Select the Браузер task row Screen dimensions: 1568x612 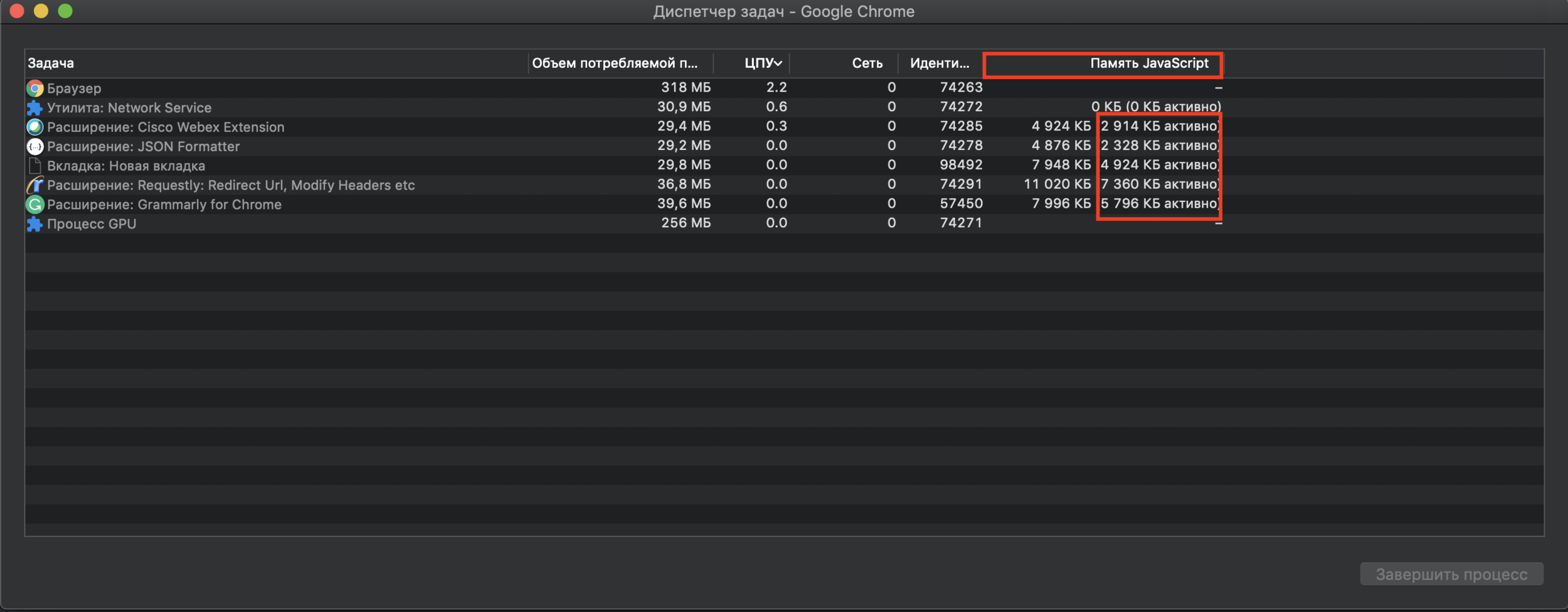(x=784, y=88)
